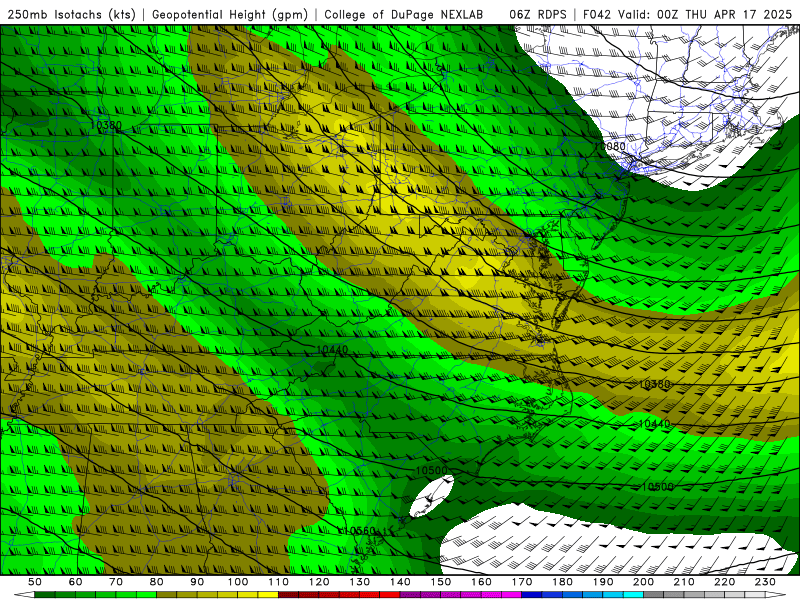
Task: Click the legend value 60
Action: pyautogui.click(x=76, y=582)
